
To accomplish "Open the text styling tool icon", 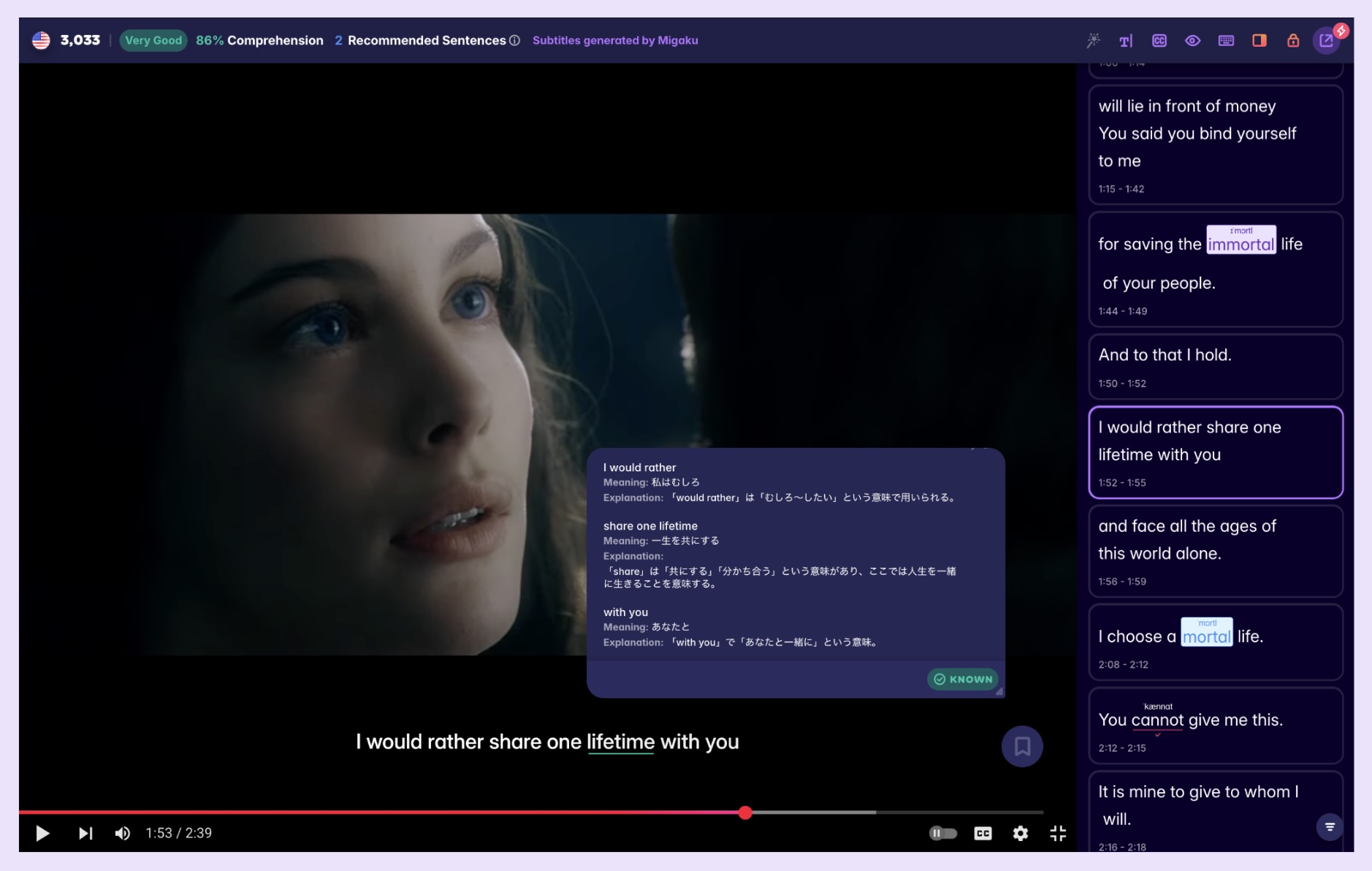I will pos(1126,40).
